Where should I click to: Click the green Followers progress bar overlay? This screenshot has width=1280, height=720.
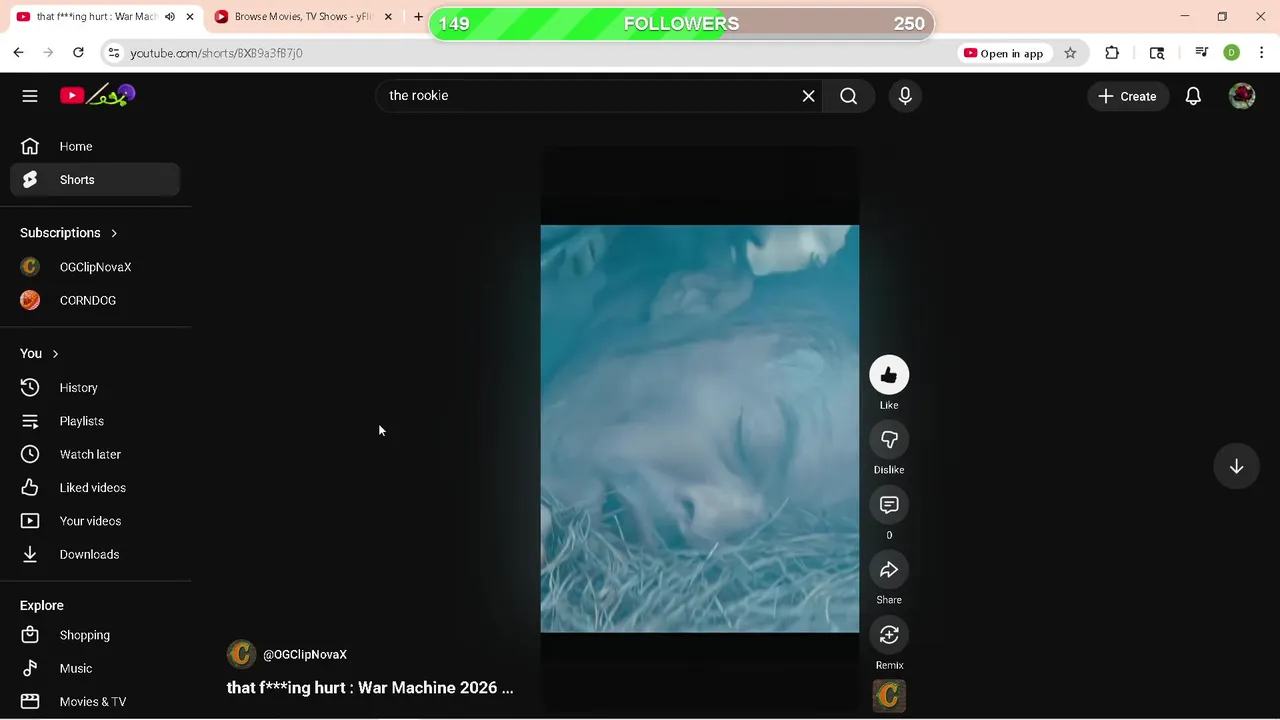tap(682, 24)
